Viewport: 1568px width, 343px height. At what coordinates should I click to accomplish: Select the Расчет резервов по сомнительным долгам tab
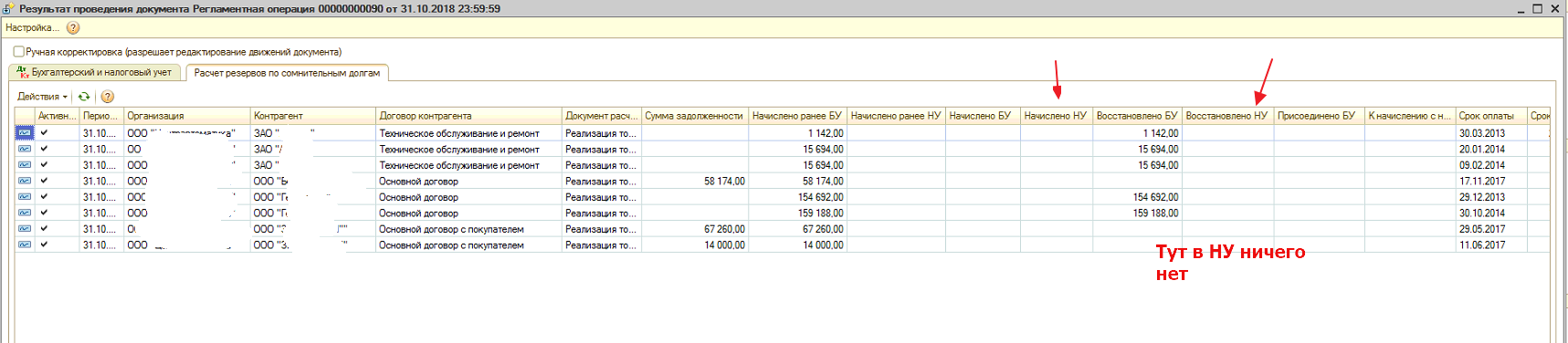pos(287,73)
